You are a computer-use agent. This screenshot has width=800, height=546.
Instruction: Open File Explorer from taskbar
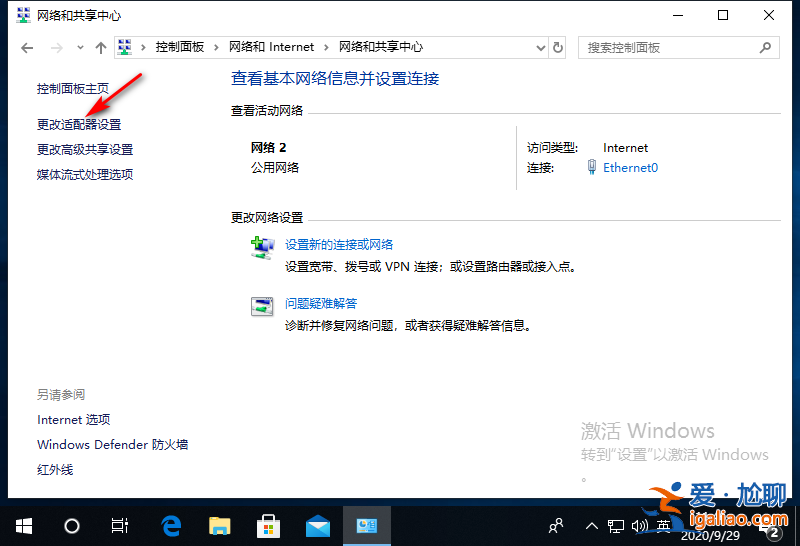(x=219, y=526)
